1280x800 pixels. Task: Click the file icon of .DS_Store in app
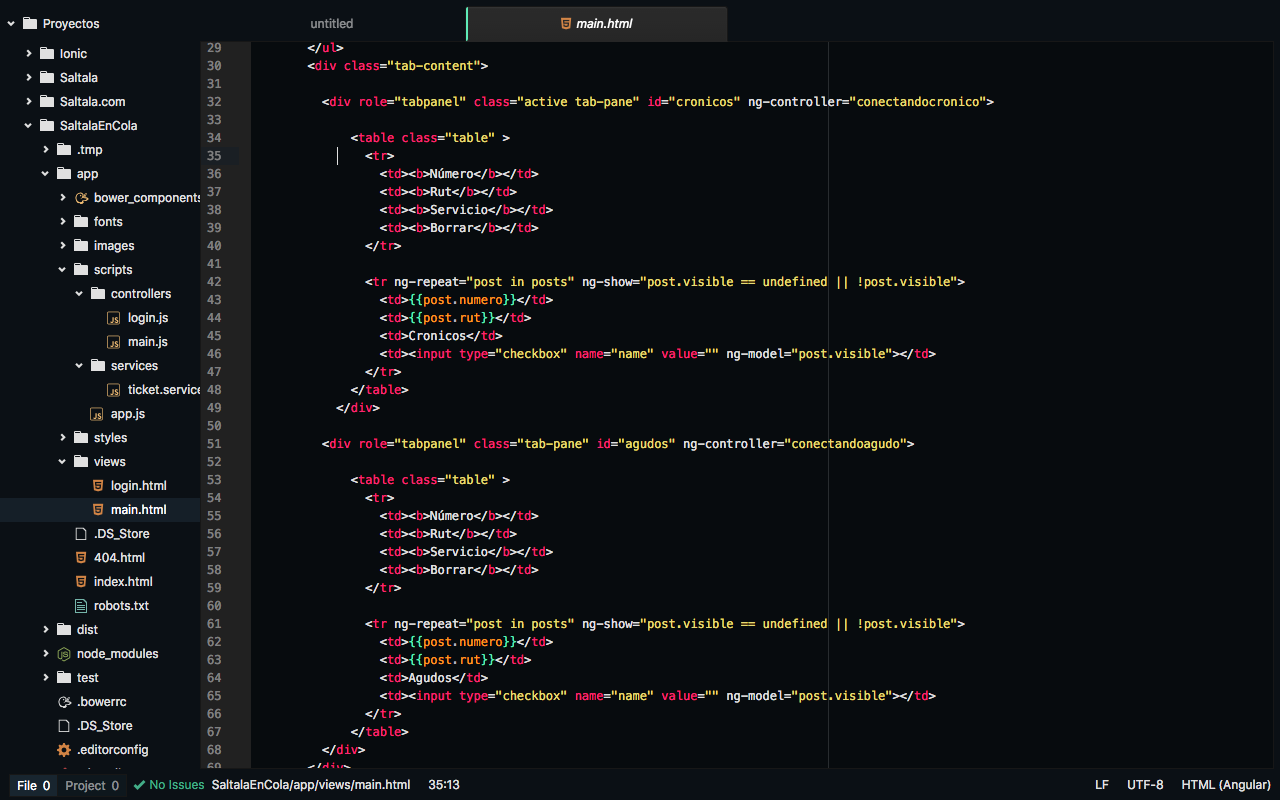(81, 533)
